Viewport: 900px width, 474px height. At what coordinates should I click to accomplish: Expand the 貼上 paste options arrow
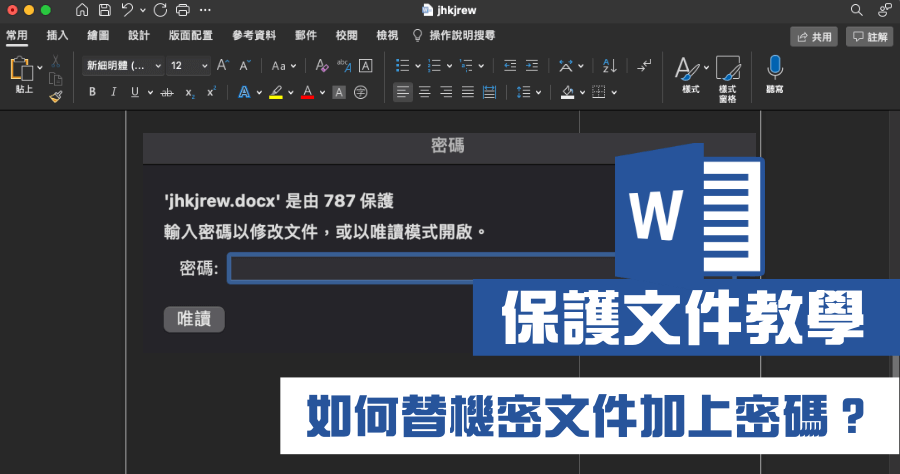pos(40,68)
